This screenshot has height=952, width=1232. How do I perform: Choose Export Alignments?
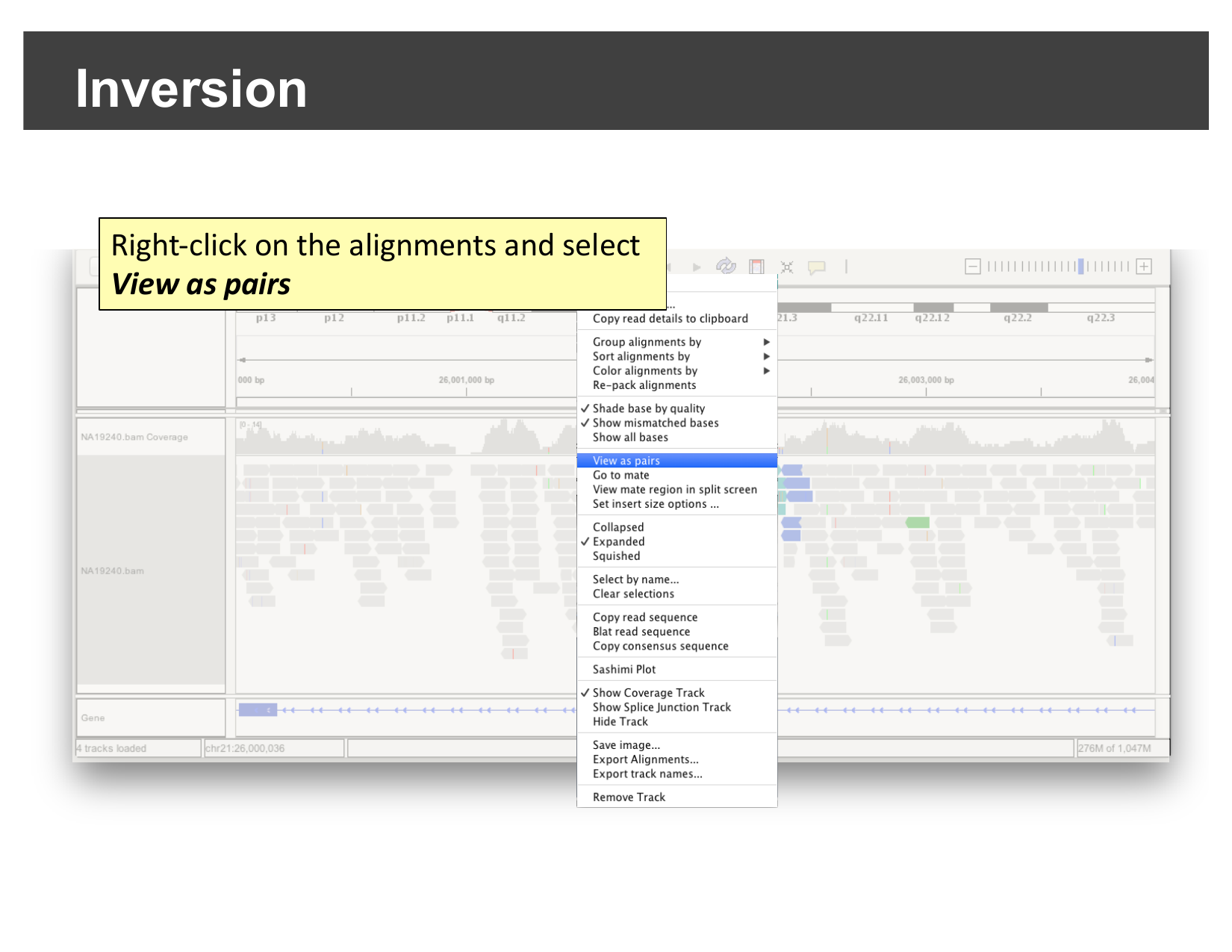point(677,759)
